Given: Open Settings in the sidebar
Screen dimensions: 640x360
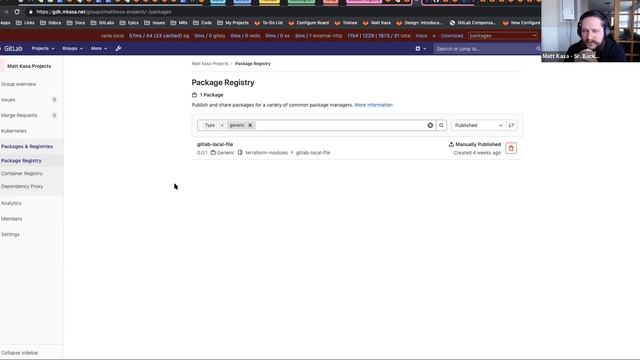Looking at the screenshot, I should [x=10, y=234].
